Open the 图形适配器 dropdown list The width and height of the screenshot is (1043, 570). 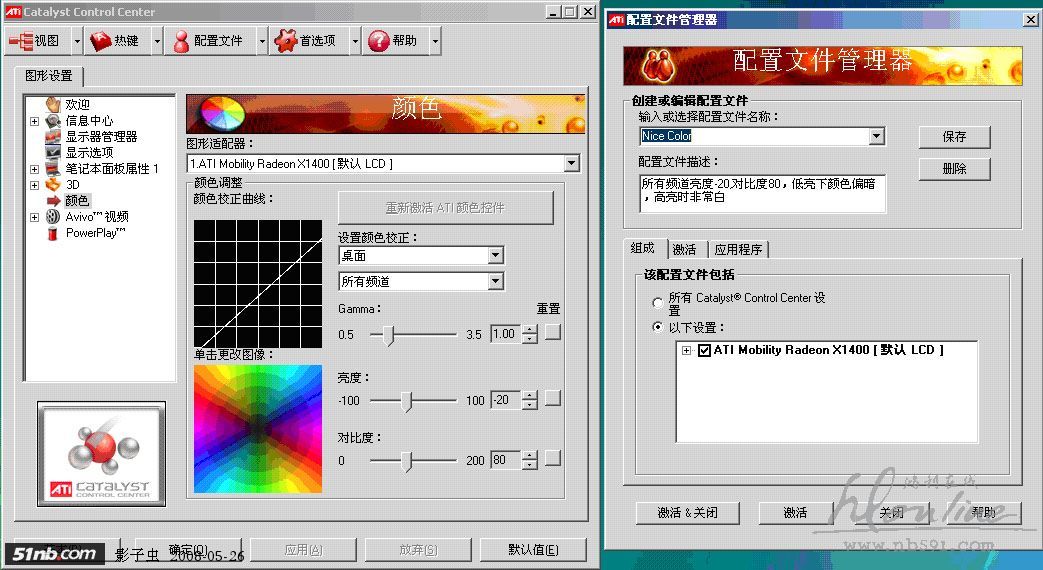point(571,163)
